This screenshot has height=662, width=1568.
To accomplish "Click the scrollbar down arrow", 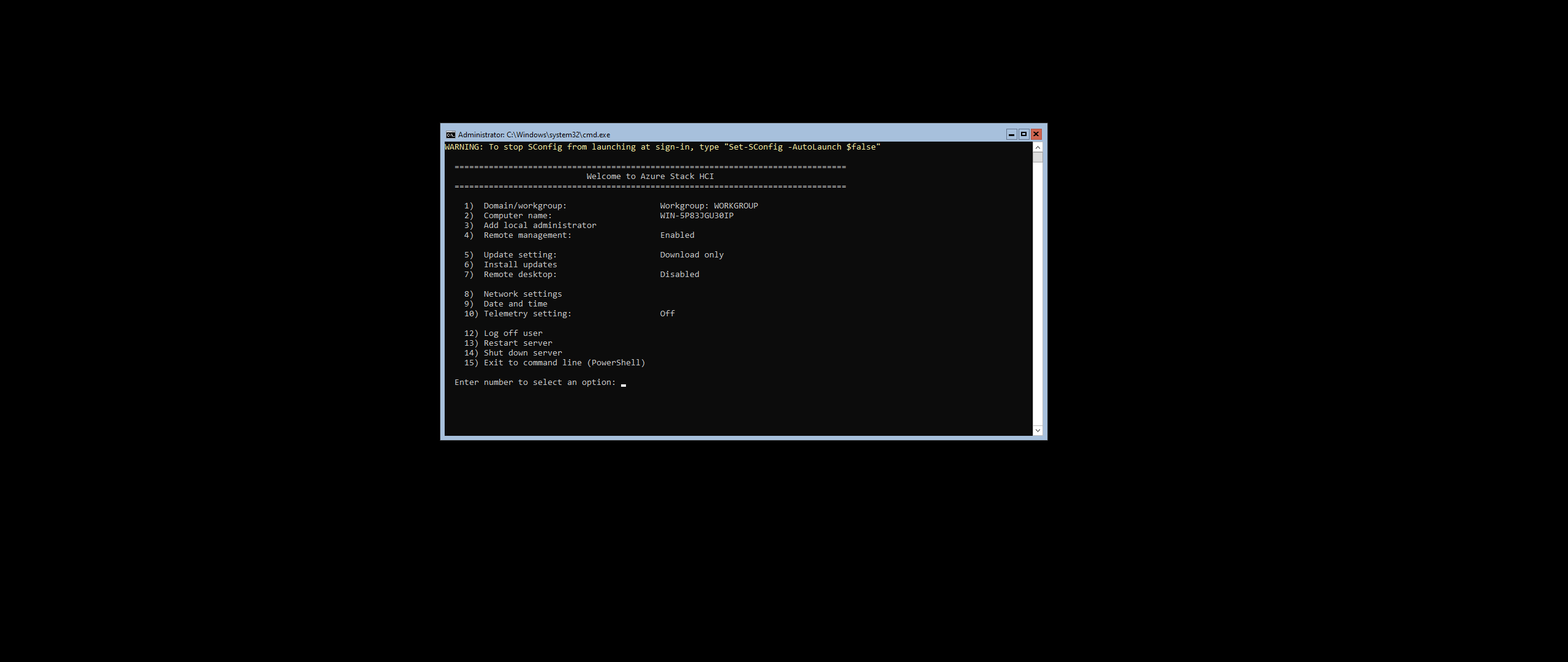I will tap(1038, 430).
